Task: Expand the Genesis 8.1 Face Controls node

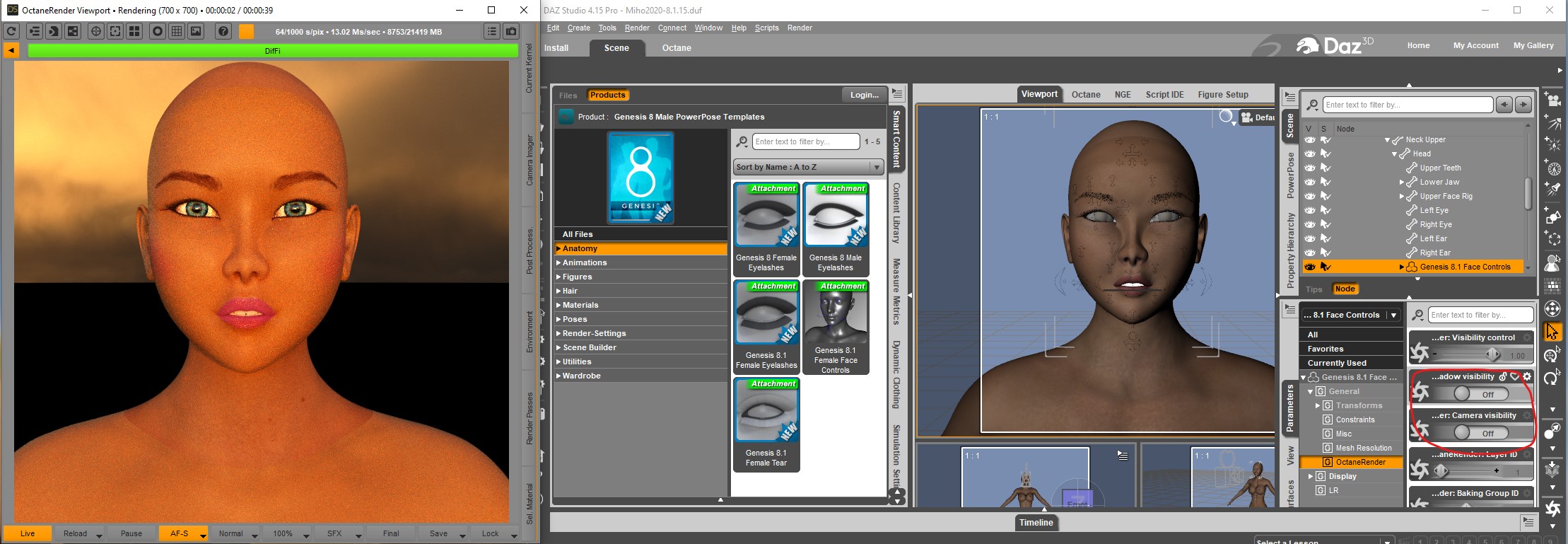Action: pos(1401,267)
